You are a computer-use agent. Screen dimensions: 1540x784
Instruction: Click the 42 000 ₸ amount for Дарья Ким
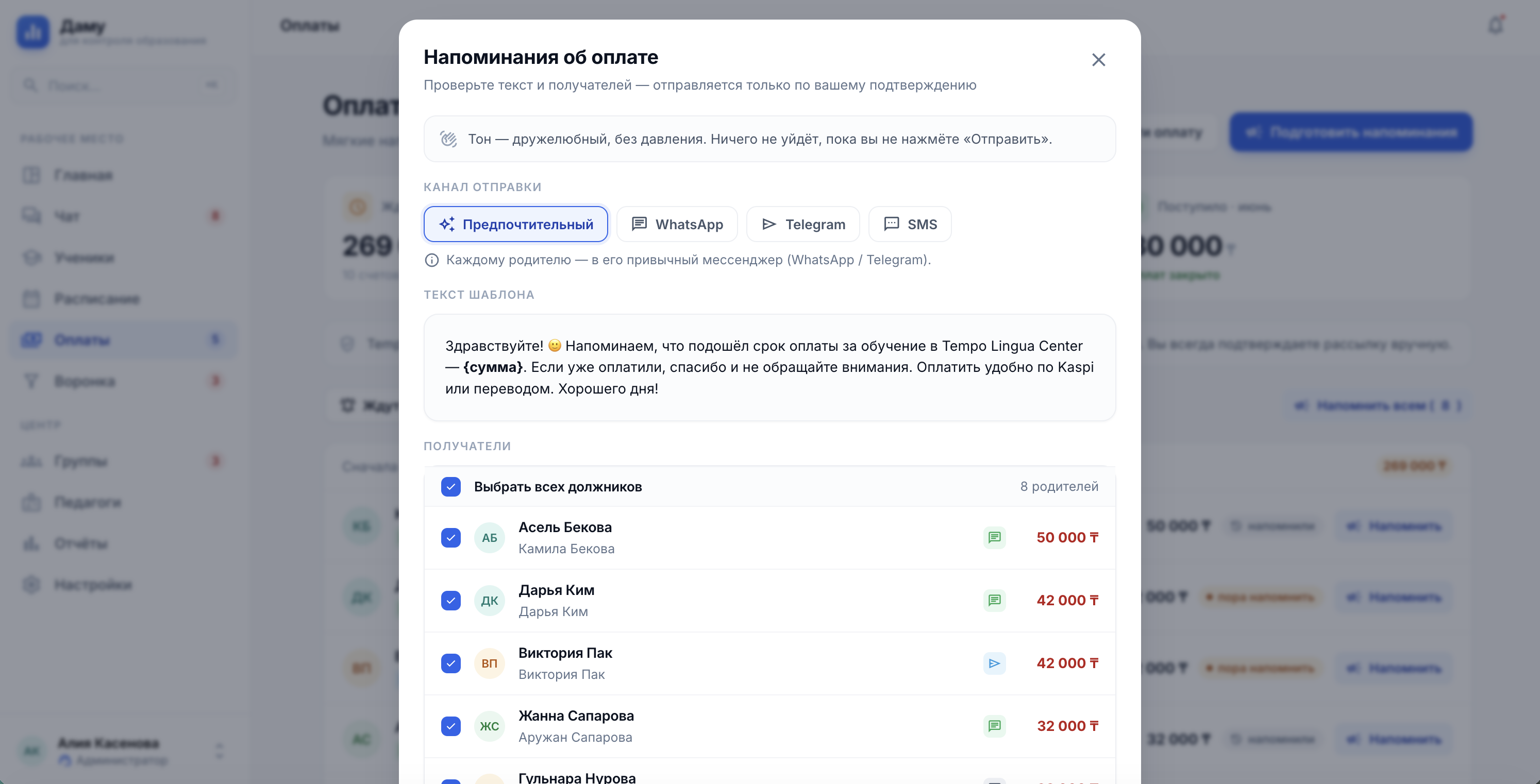tap(1067, 601)
